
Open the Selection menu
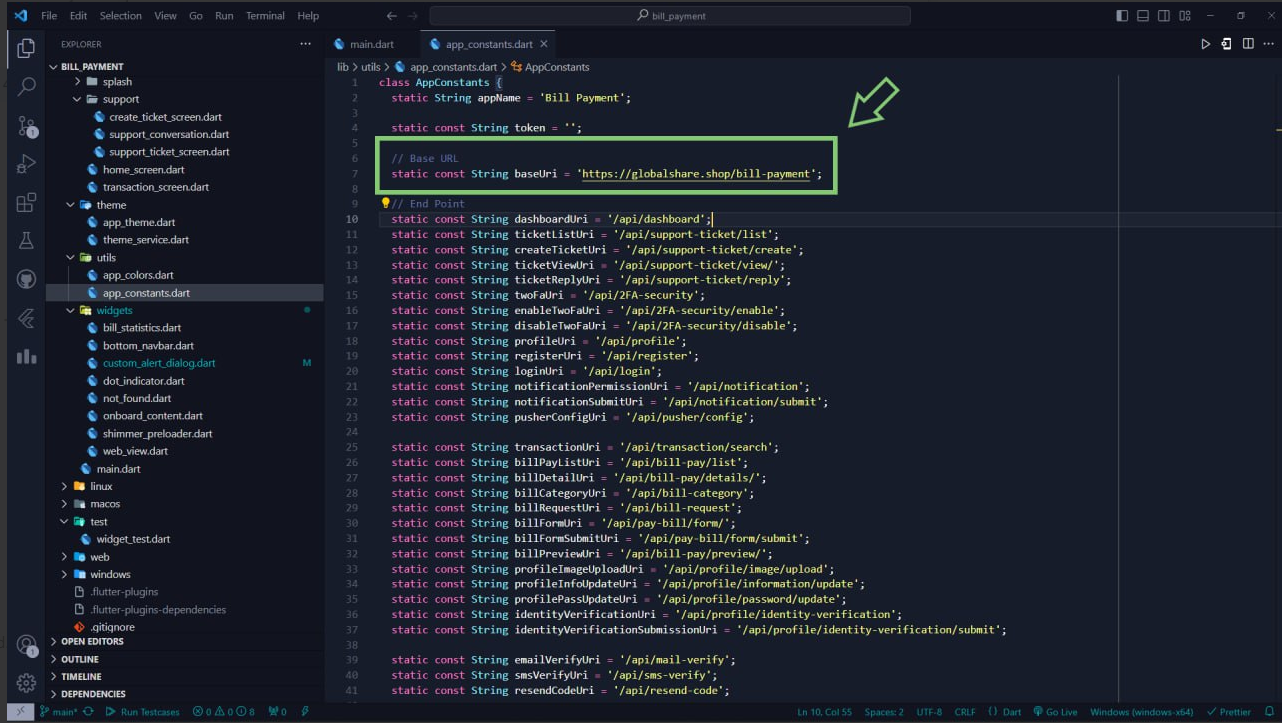(x=121, y=16)
